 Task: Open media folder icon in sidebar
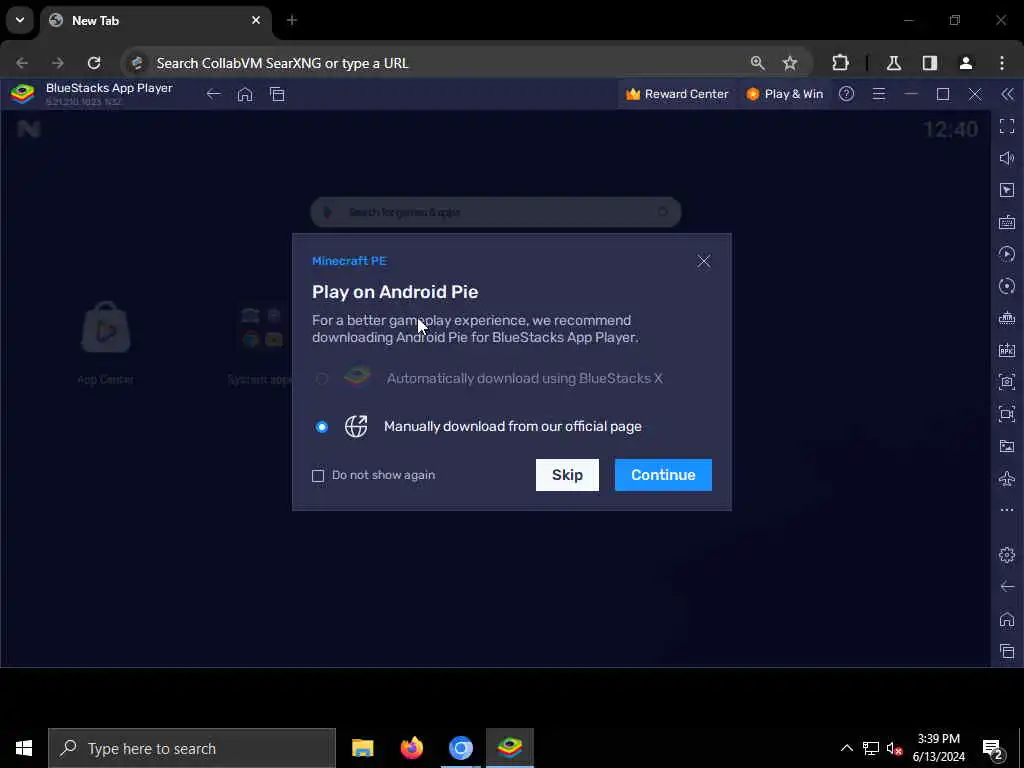pyautogui.click(x=1007, y=446)
